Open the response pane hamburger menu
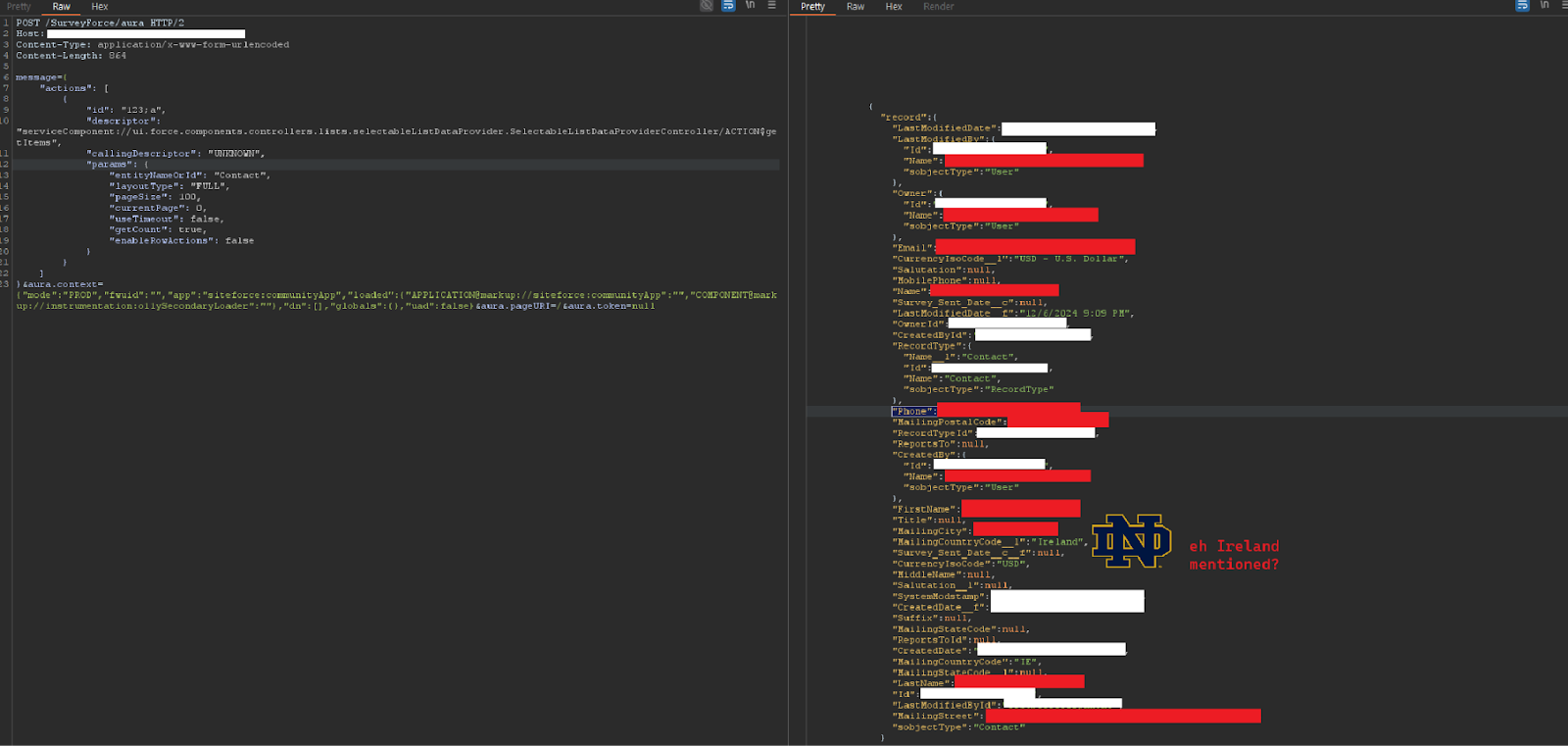 1564,6
